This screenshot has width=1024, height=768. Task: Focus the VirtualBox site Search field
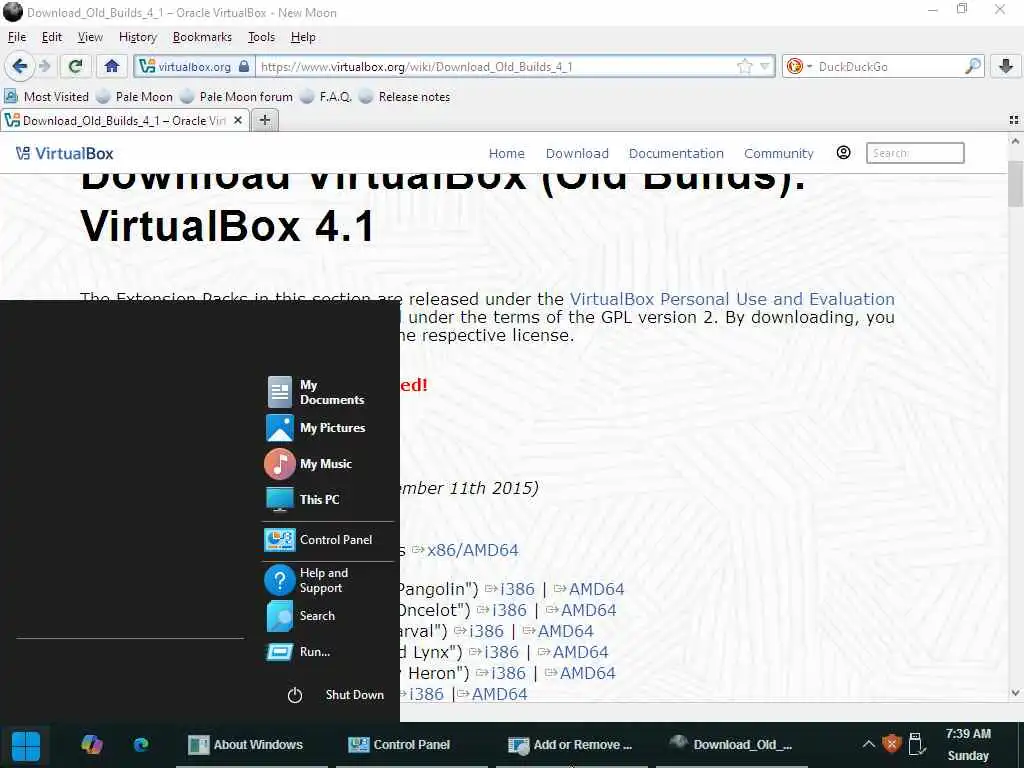click(915, 153)
